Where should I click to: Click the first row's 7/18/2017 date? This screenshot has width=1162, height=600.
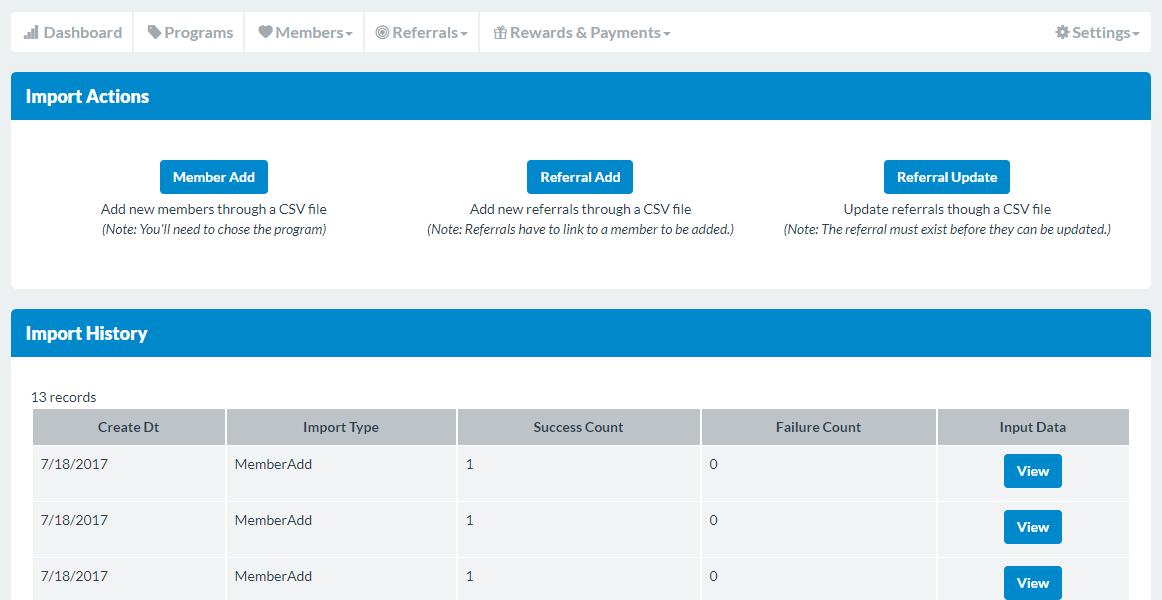[74, 464]
